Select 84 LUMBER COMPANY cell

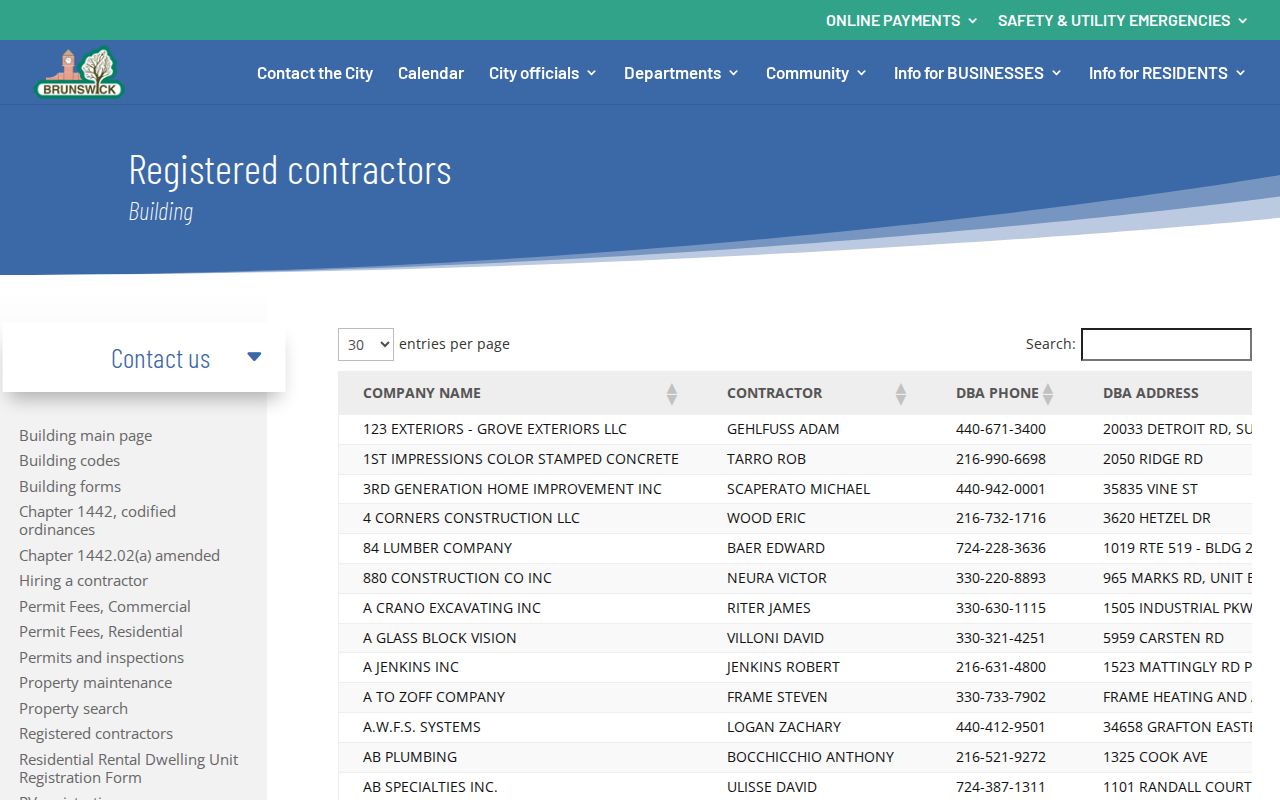(x=437, y=548)
